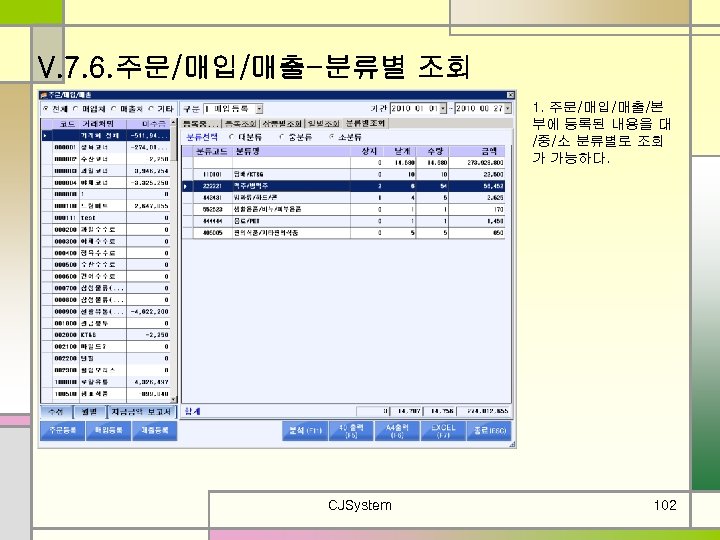Click the 매입등록 button at bottom
Image resolution: width=720 pixels, height=540 pixels.
click(108, 431)
